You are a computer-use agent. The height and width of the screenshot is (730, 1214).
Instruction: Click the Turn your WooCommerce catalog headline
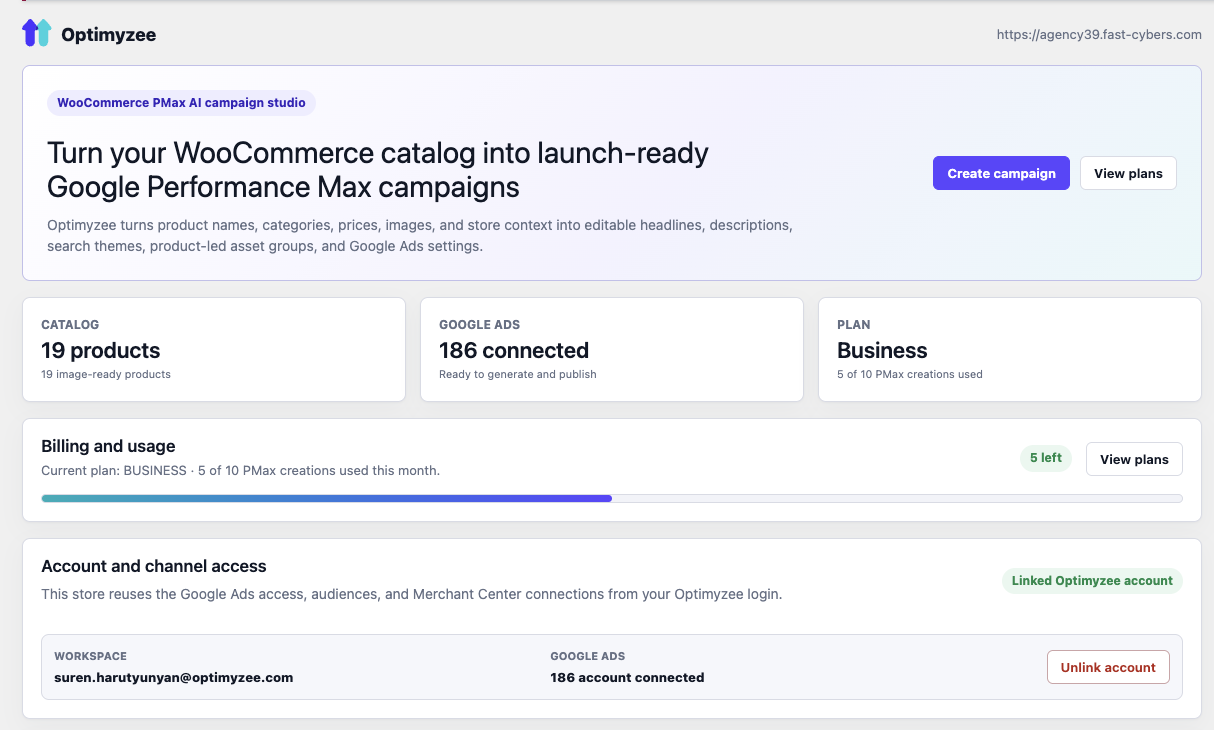click(x=378, y=170)
